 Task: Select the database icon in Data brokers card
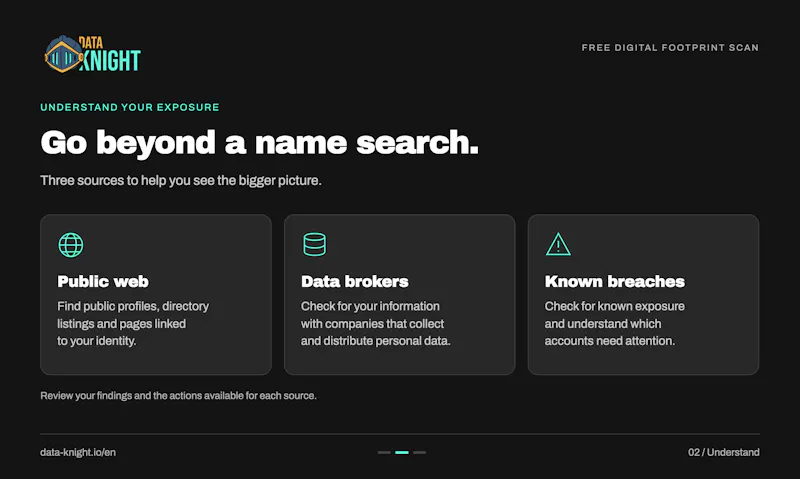pyautogui.click(x=314, y=244)
